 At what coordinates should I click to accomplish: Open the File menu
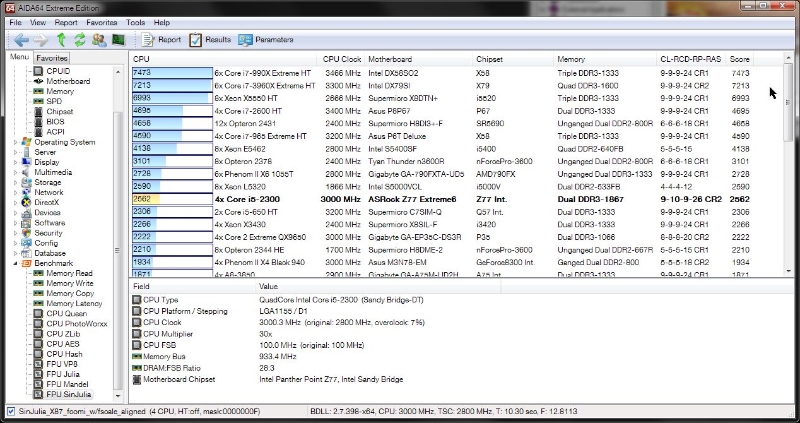point(15,22)
